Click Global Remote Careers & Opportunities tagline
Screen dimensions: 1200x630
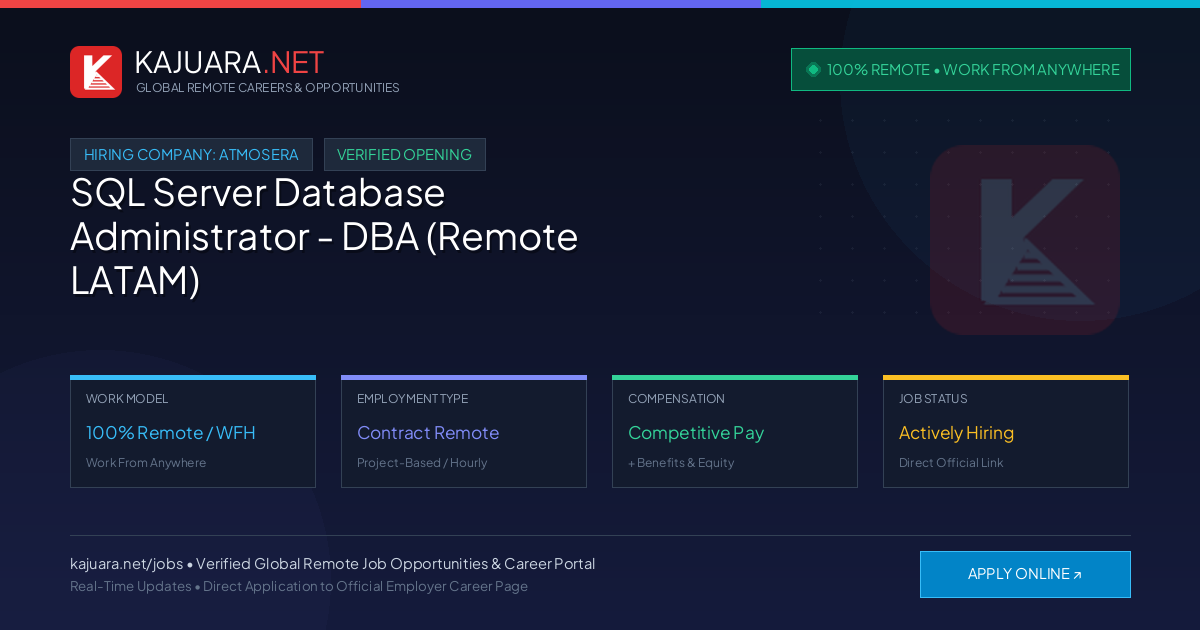tap(268, 88)
